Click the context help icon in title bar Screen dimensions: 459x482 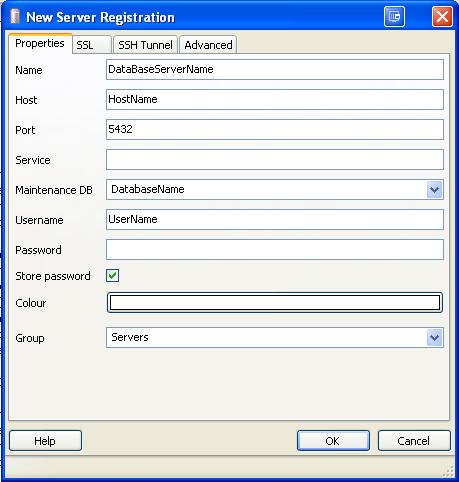(x=394, y=16)
